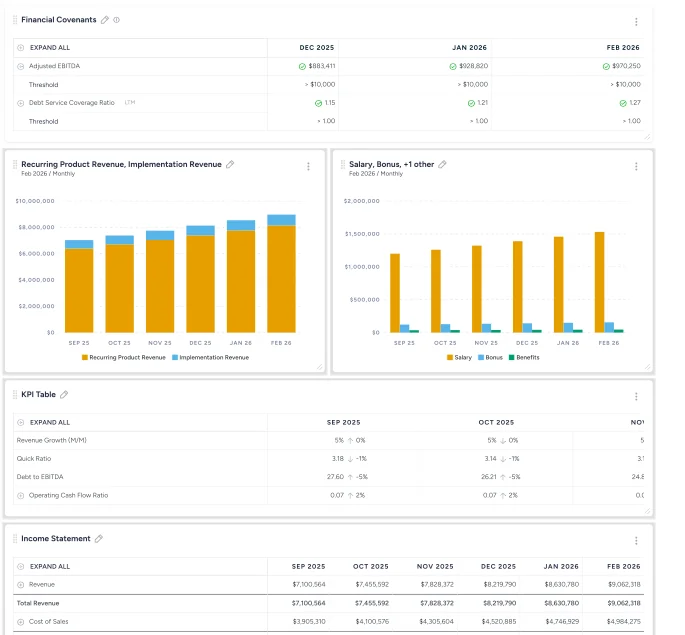This screenshot has height=635, width=685.
Task: Open Recurring Product Revenue chart options menu
Action: pyautogui.click(x=308, y=166)
